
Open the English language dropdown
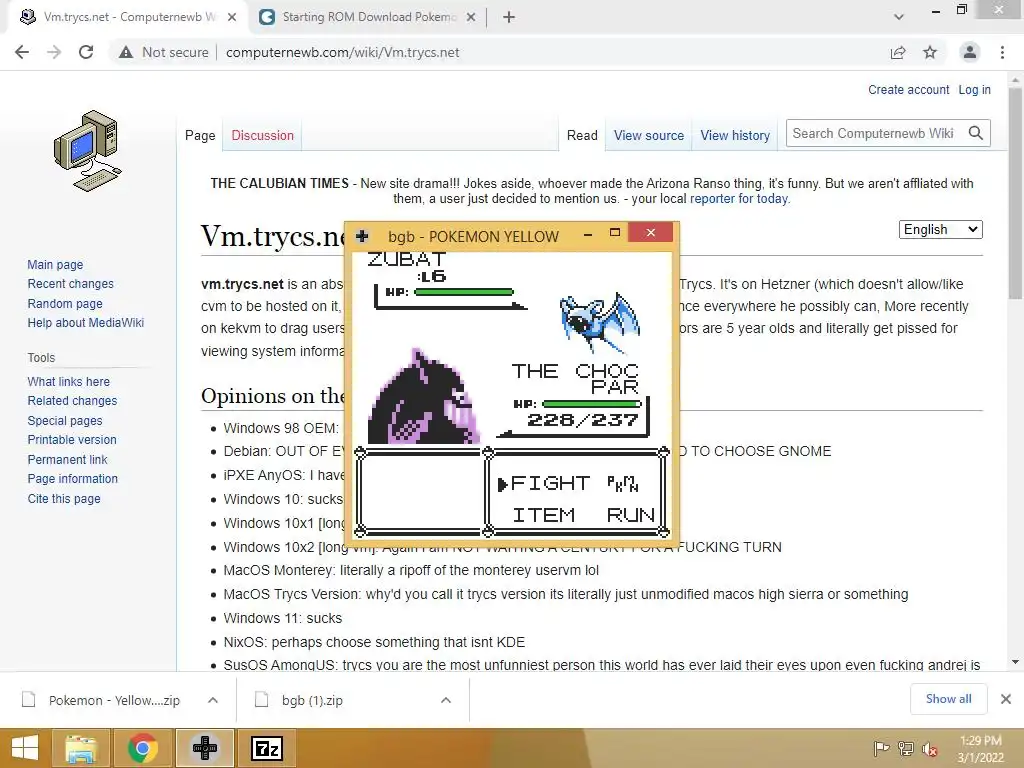(940, 229)
